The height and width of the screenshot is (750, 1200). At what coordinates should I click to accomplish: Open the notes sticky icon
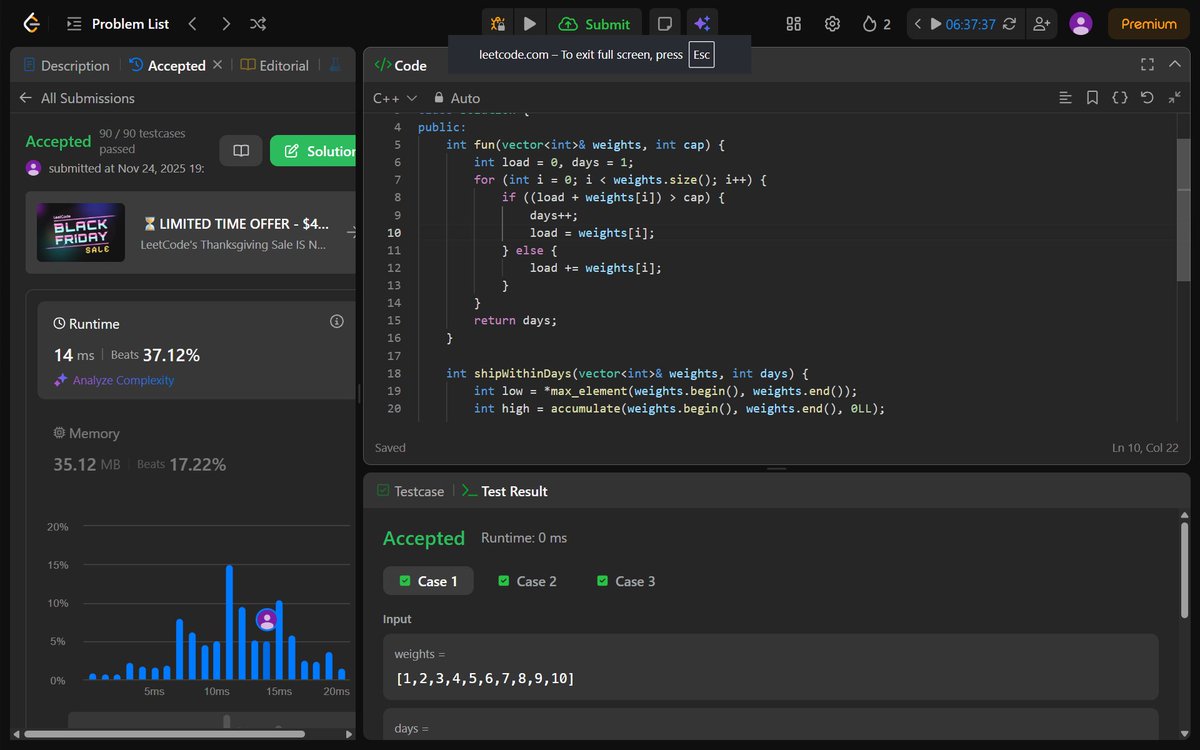[663, 23]
